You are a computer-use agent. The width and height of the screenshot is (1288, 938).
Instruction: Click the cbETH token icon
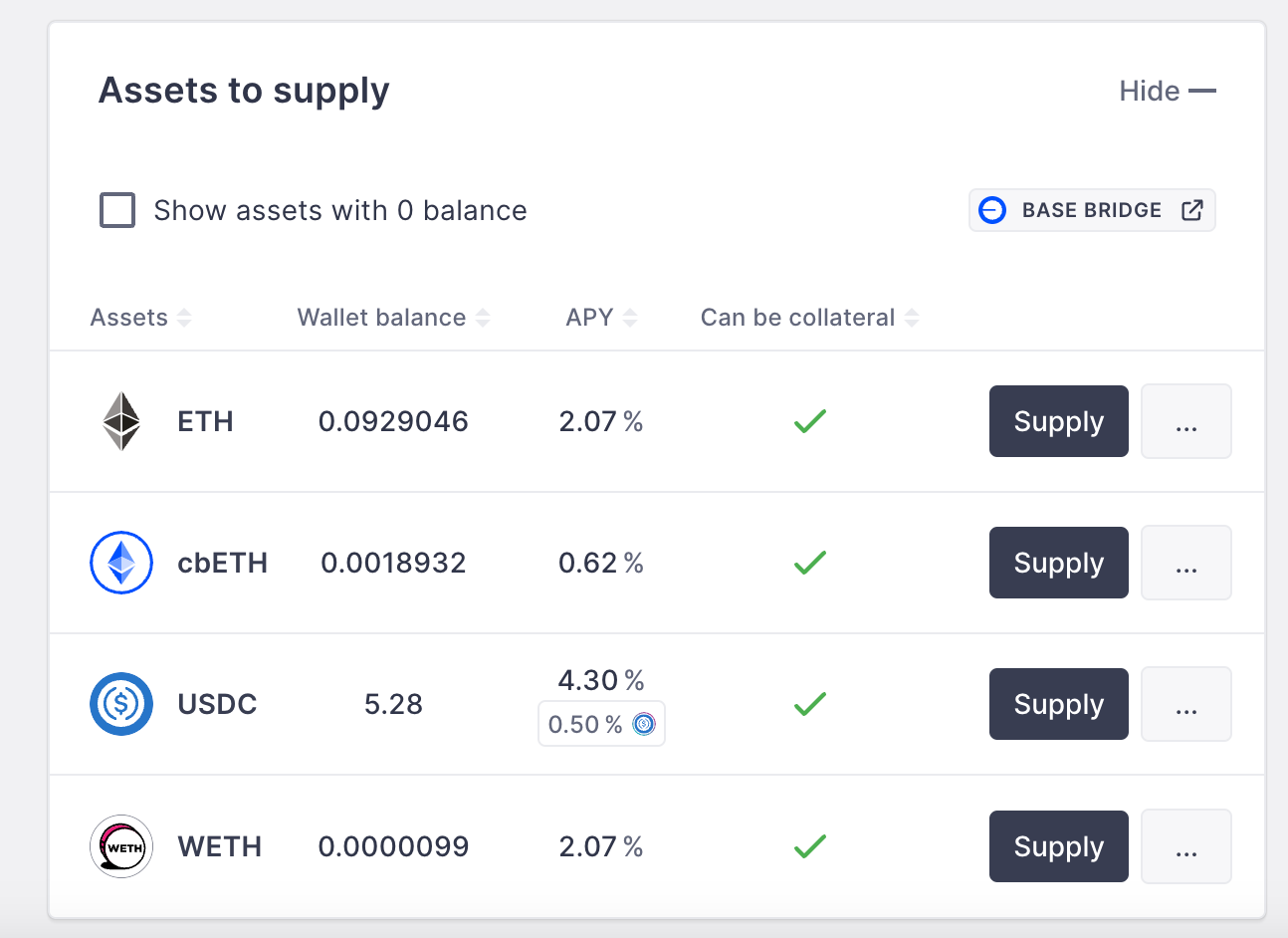(121, 563)
